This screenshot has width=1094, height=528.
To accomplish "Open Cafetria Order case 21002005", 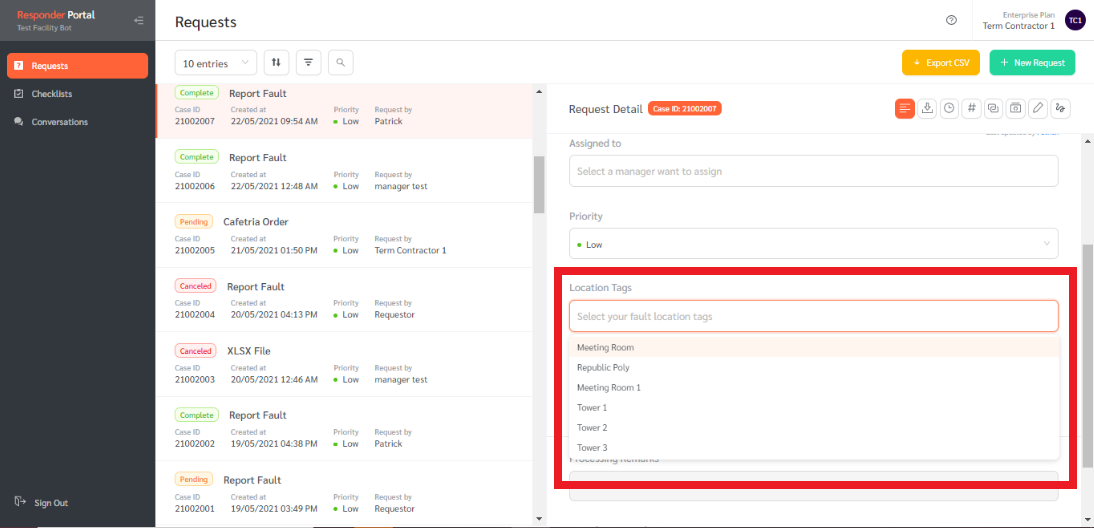I will point(344,236).
